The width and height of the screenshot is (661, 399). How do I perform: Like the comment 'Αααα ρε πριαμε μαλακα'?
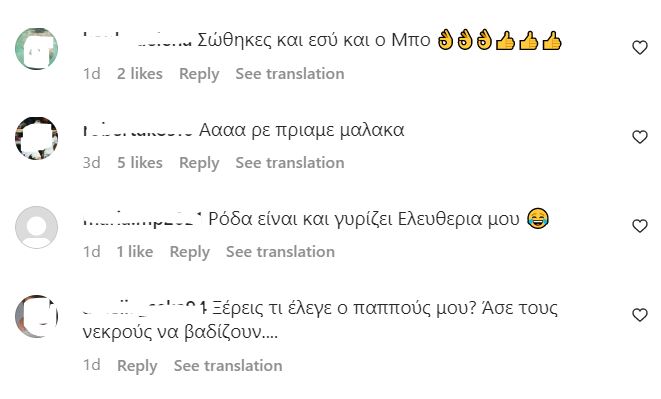point(640,137)
